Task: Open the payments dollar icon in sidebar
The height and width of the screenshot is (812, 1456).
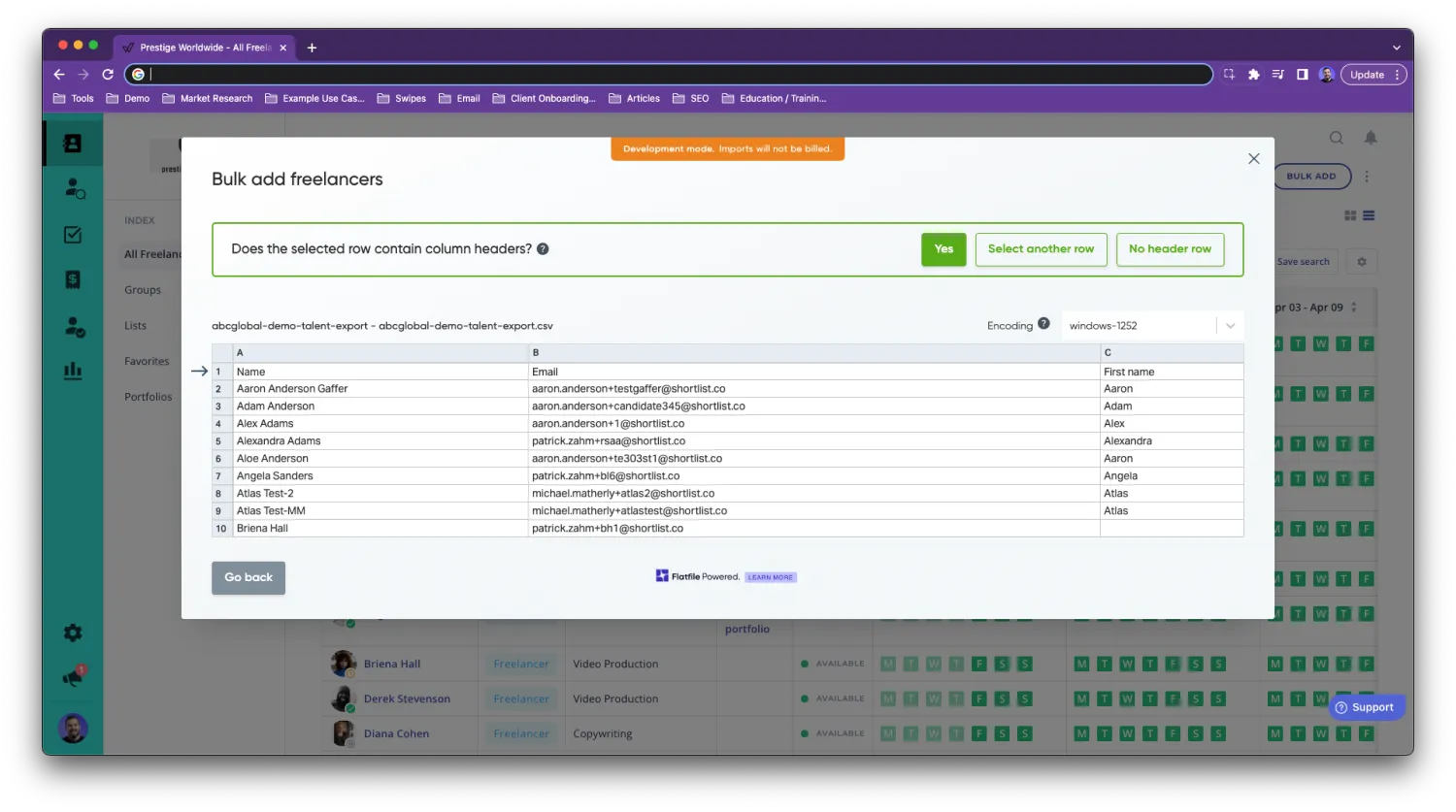Action: pos(73,279)
